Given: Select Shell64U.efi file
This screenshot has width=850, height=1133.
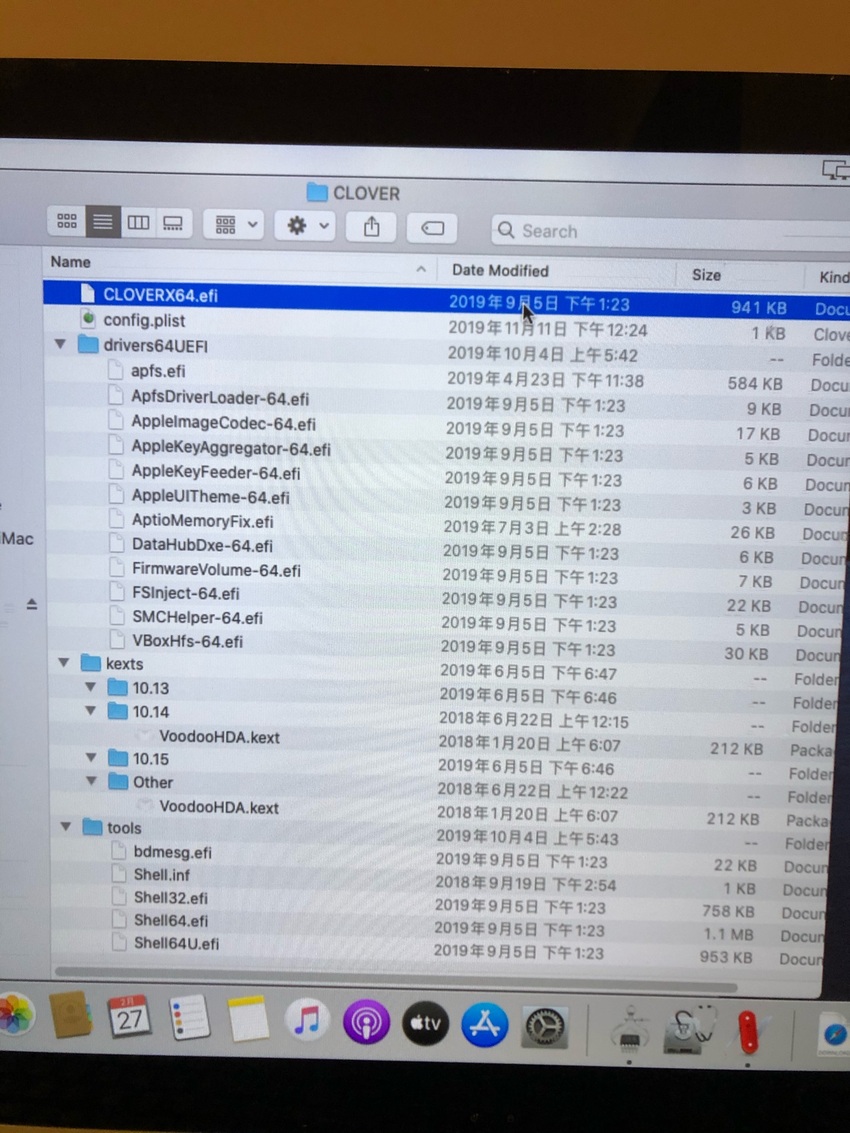Looking at the screenshot, I should click(176, 944).
